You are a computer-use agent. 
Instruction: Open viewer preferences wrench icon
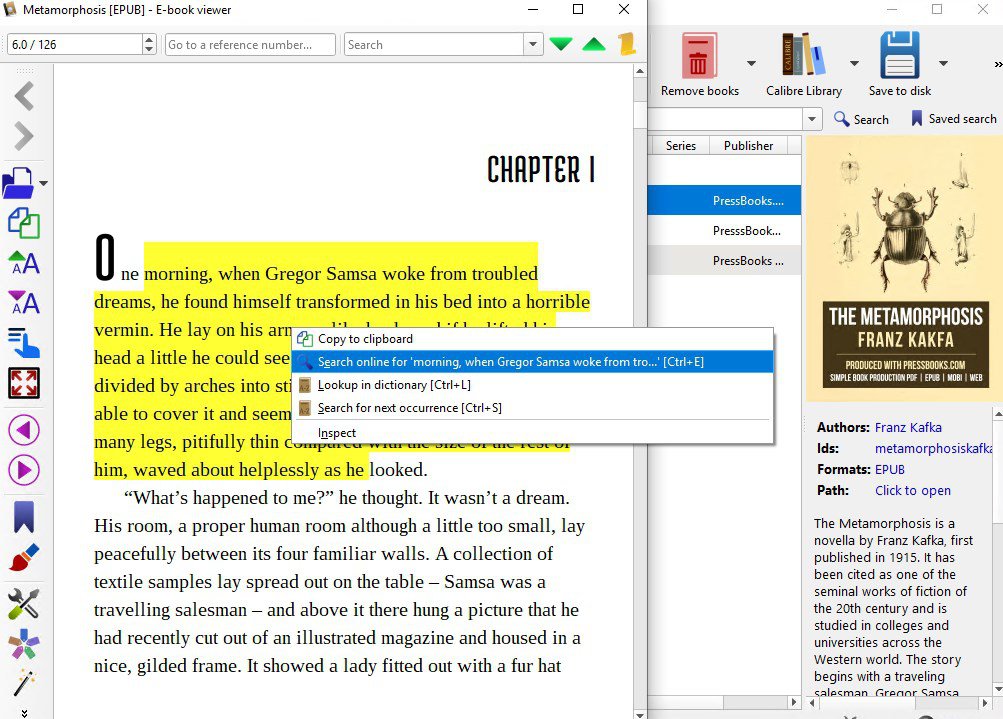24,603
